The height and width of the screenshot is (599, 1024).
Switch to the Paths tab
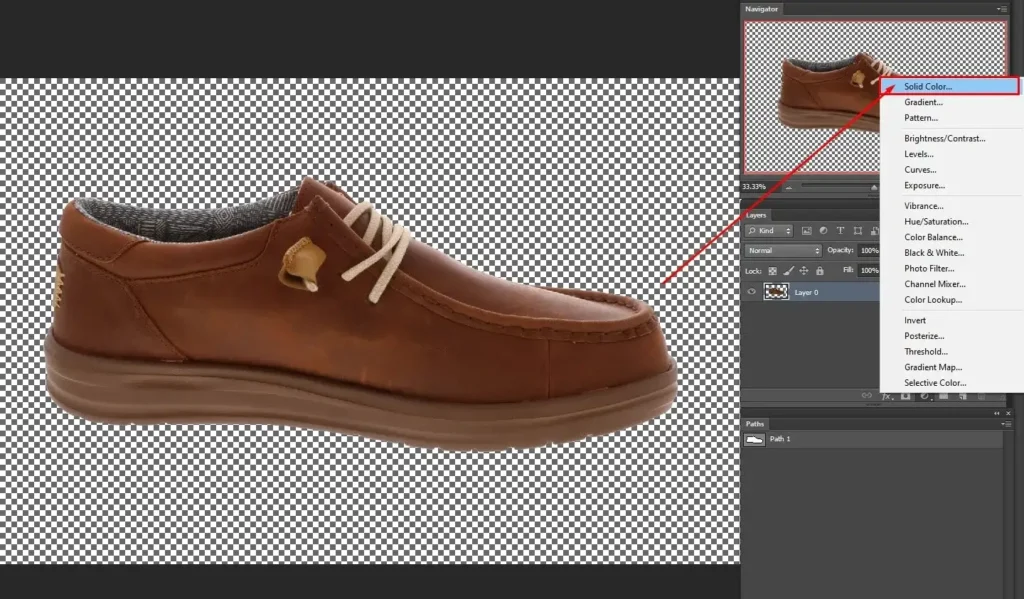[x=755, y=424]
